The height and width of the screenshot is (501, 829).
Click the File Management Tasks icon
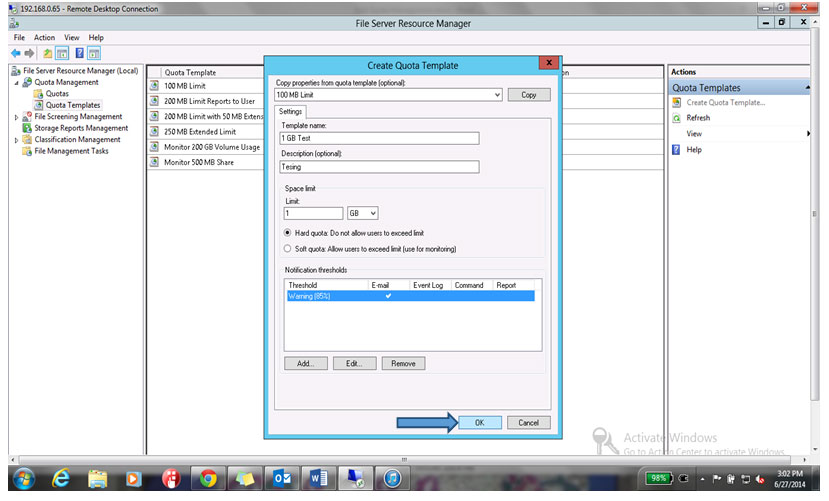27,151
